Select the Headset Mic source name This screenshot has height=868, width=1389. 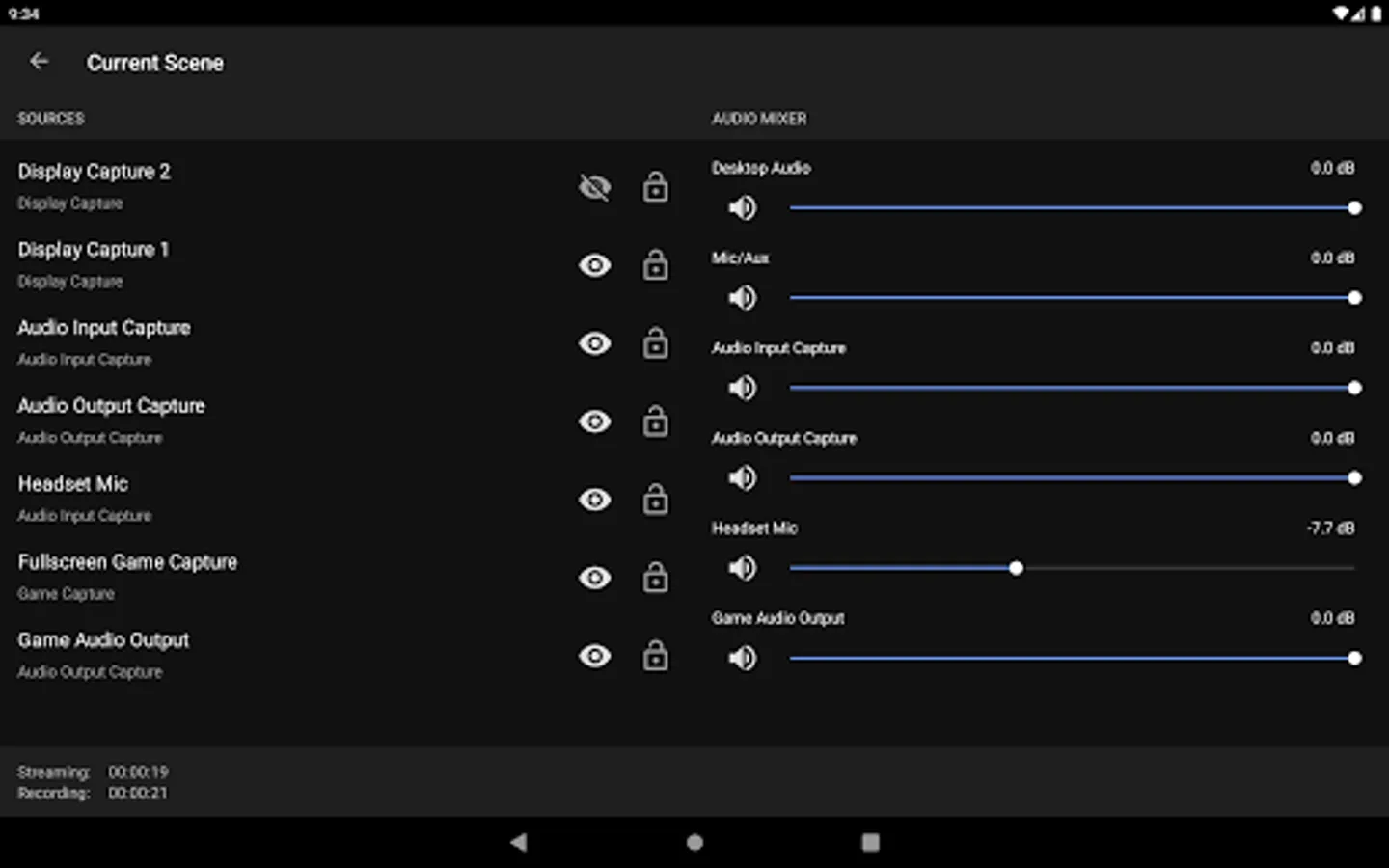(x=73, y=484)
